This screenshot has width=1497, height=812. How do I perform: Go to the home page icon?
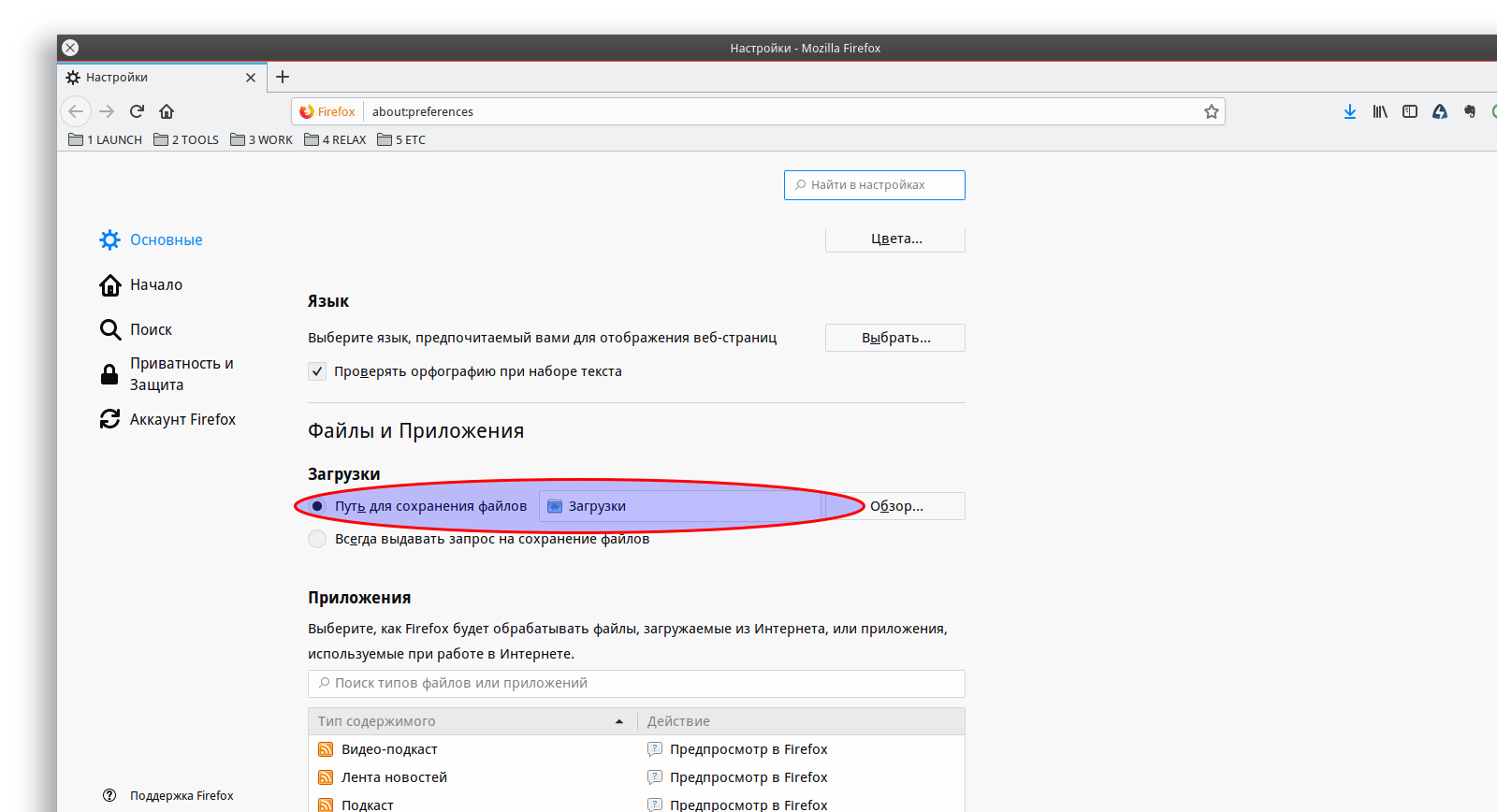click(167, 111)
